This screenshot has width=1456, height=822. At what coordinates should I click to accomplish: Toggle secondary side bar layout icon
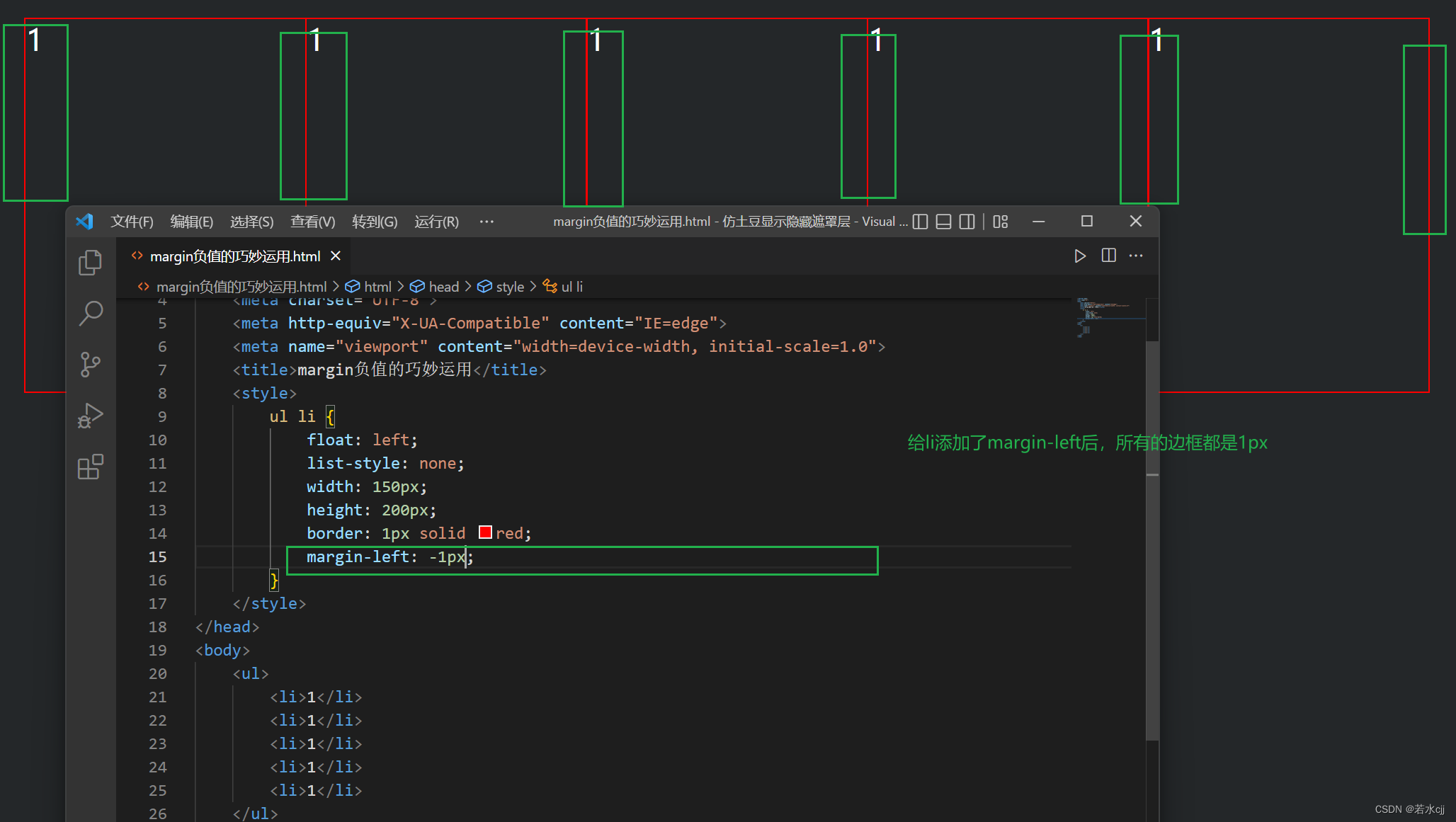967,222
